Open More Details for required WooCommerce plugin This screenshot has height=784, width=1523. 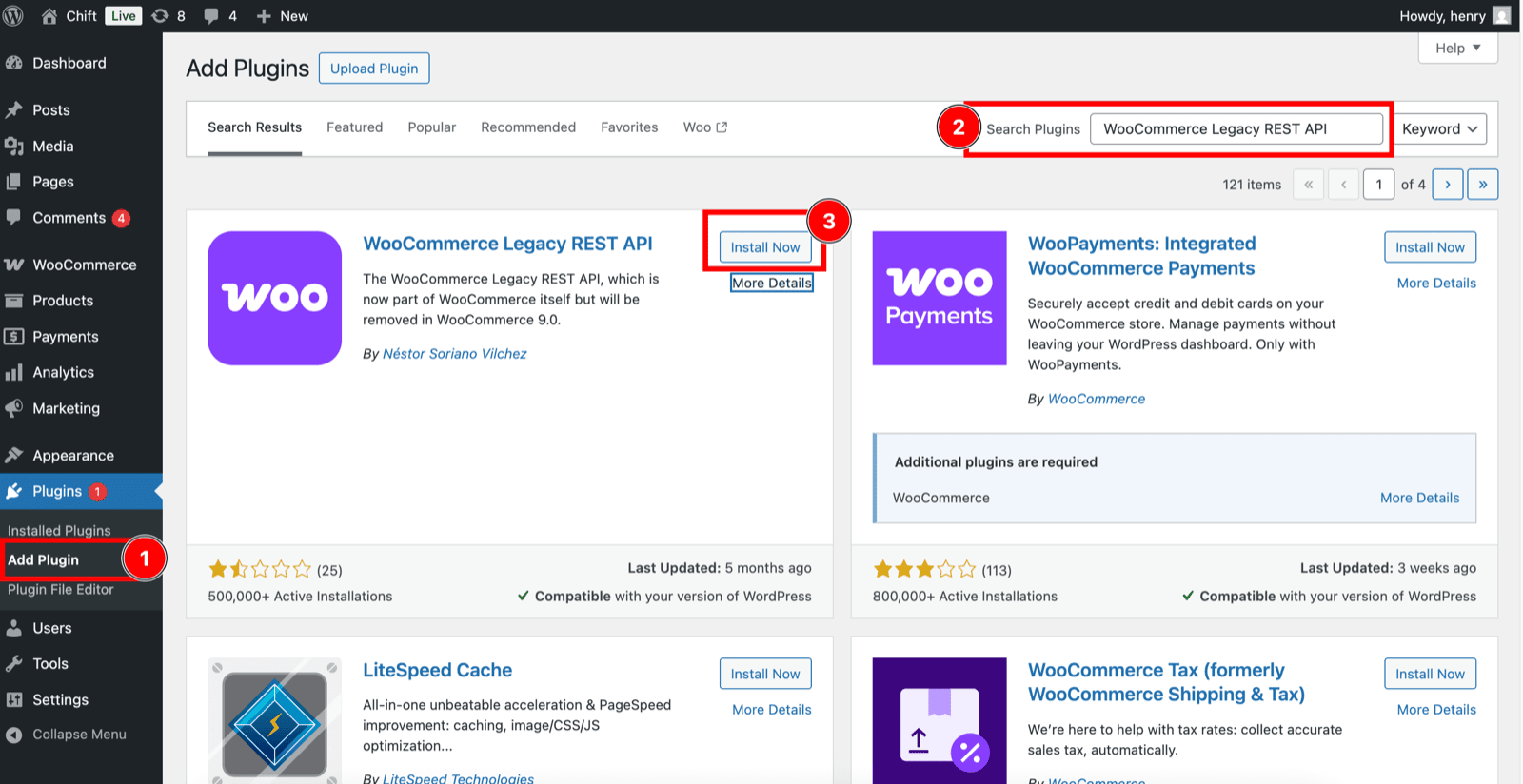(x=1419, y=498)
